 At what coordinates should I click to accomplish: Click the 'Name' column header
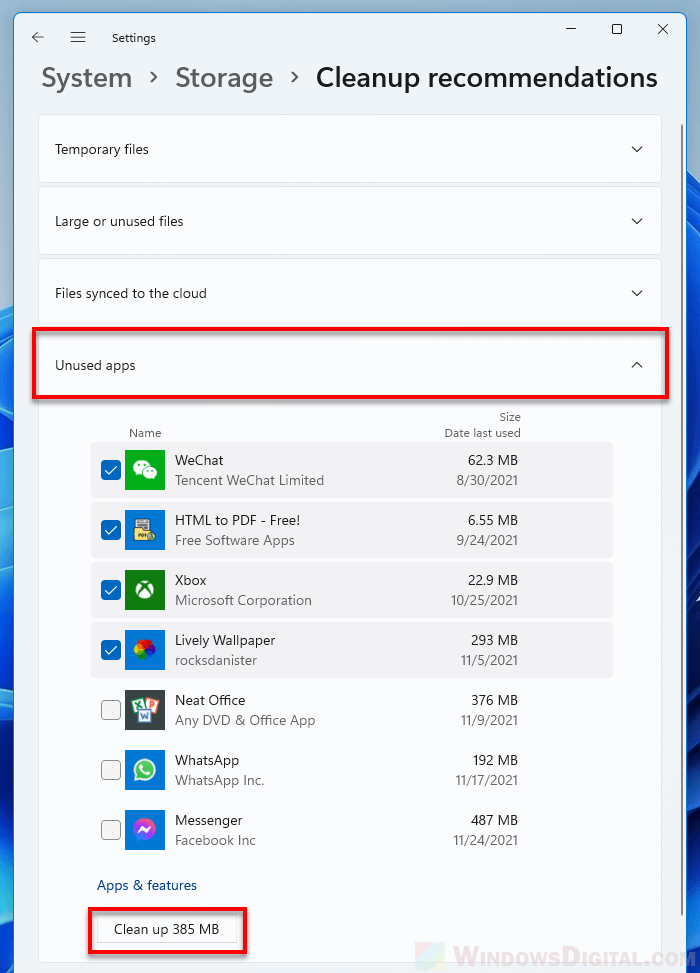point(145,433)
